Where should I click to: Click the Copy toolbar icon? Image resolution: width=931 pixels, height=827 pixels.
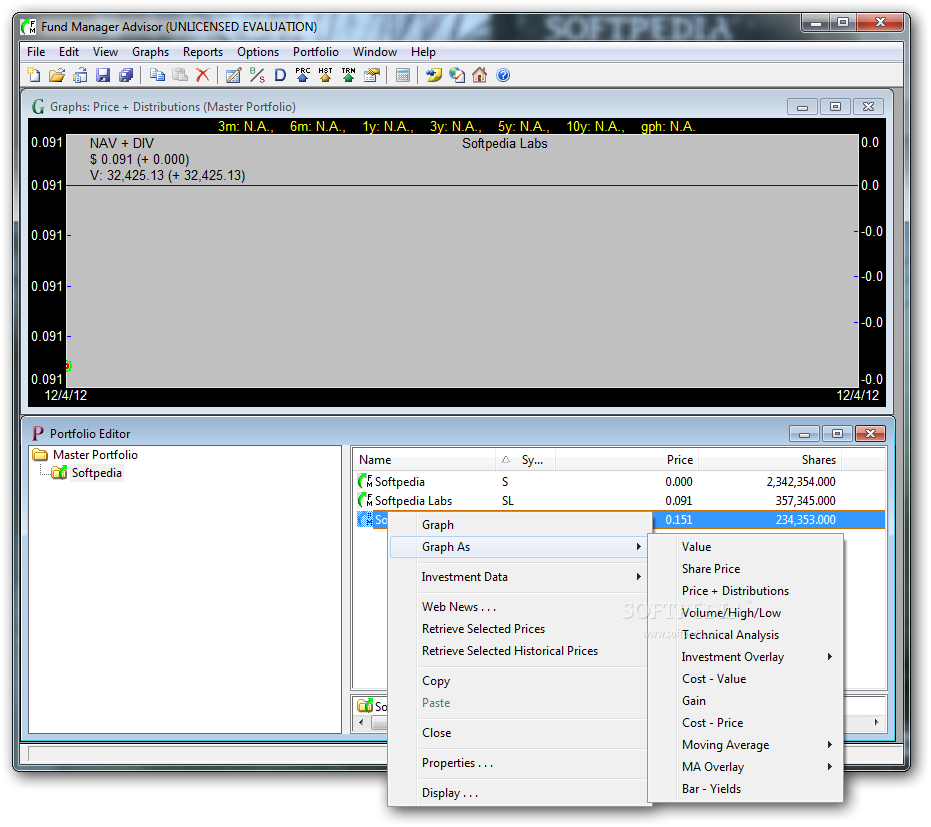click(x=157, y=75)
